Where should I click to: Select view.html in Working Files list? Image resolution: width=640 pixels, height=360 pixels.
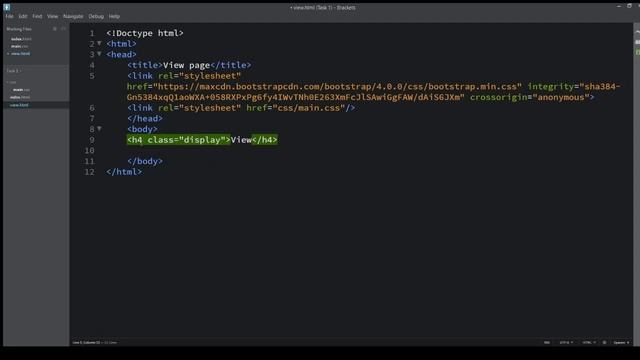tap(20, 53)
